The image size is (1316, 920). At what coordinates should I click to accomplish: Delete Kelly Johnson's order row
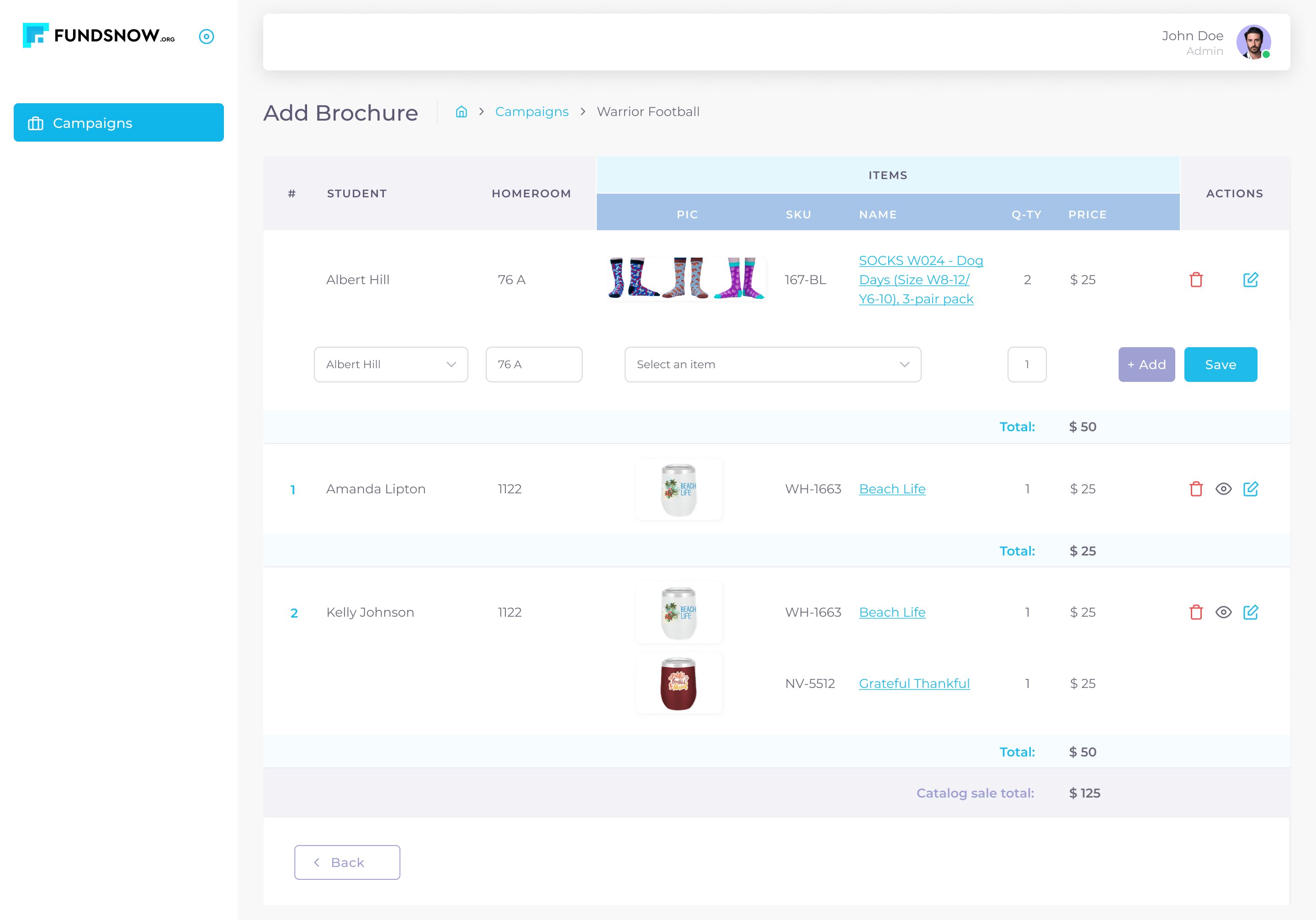click(x=1196, y=612)
